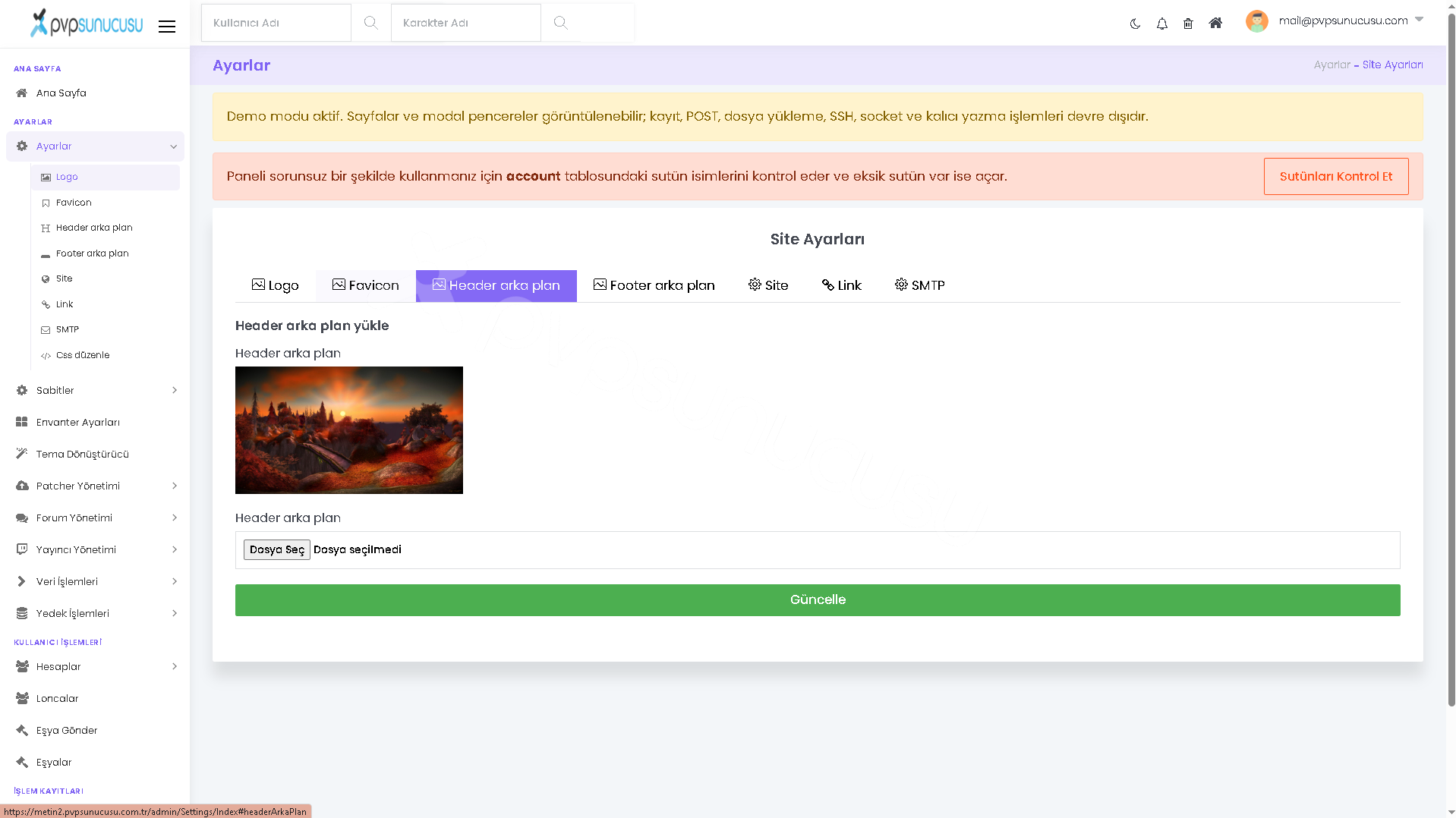Expand the Sabitler menu
Screen dimensions: 1456x818
[x=95, y=391]
